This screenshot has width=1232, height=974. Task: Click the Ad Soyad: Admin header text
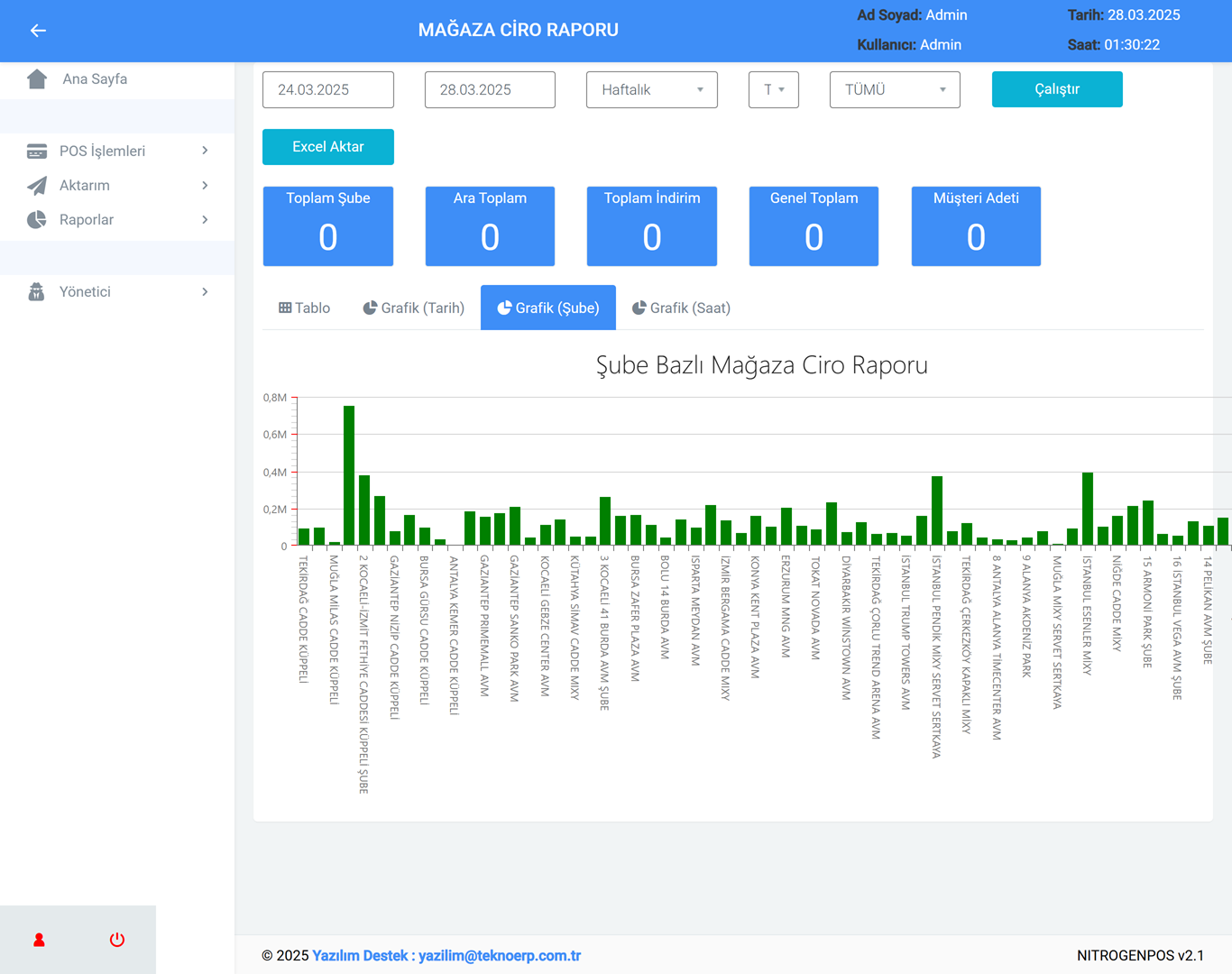(912, 15)
